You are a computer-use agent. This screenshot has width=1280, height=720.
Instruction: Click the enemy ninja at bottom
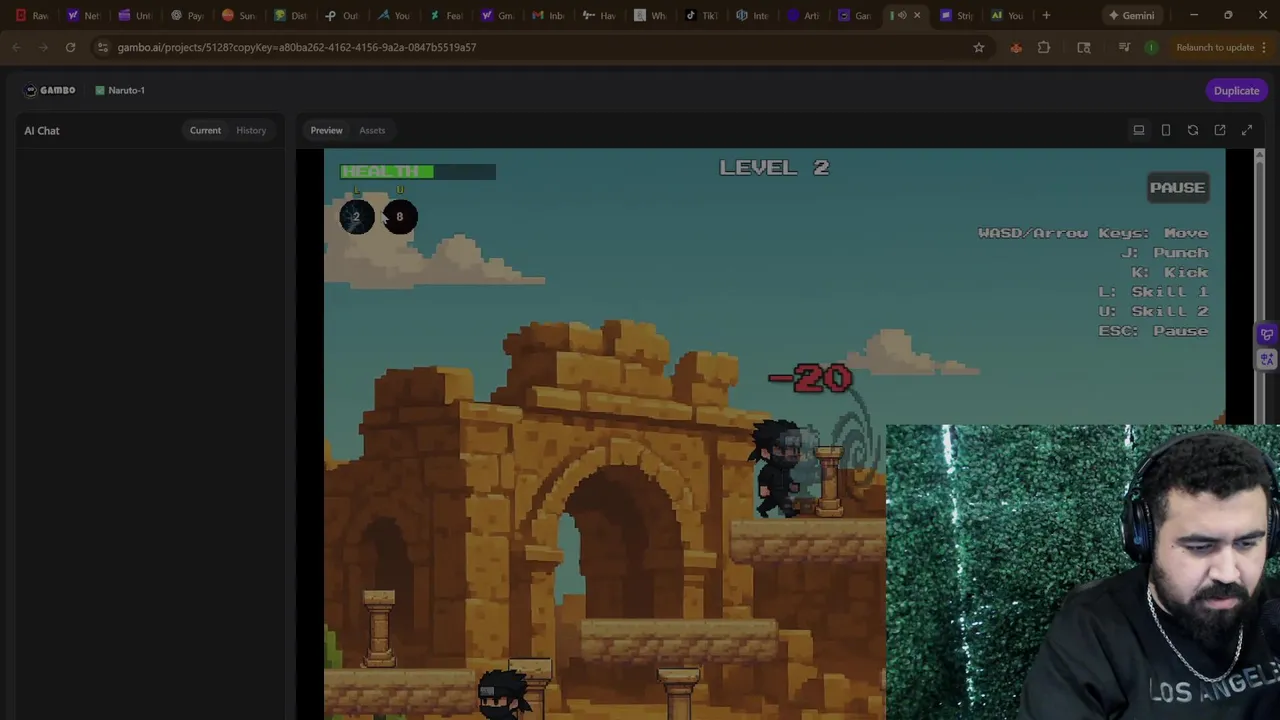pyautogui.click(x=503, y=695)
